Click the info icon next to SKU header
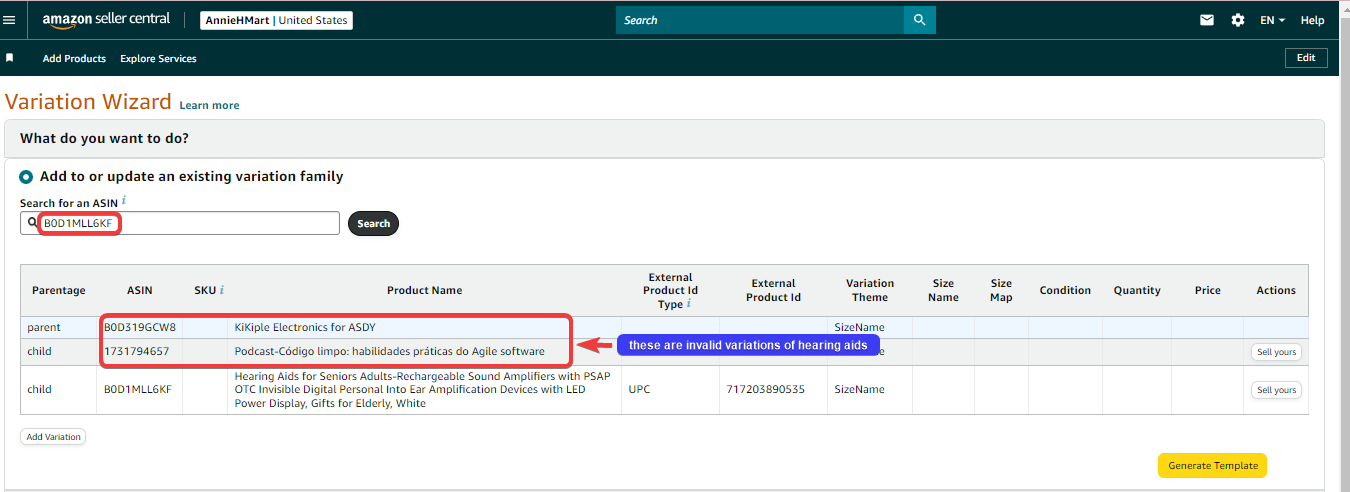This screenshot has height=492, width=1350. click(221, 290)
